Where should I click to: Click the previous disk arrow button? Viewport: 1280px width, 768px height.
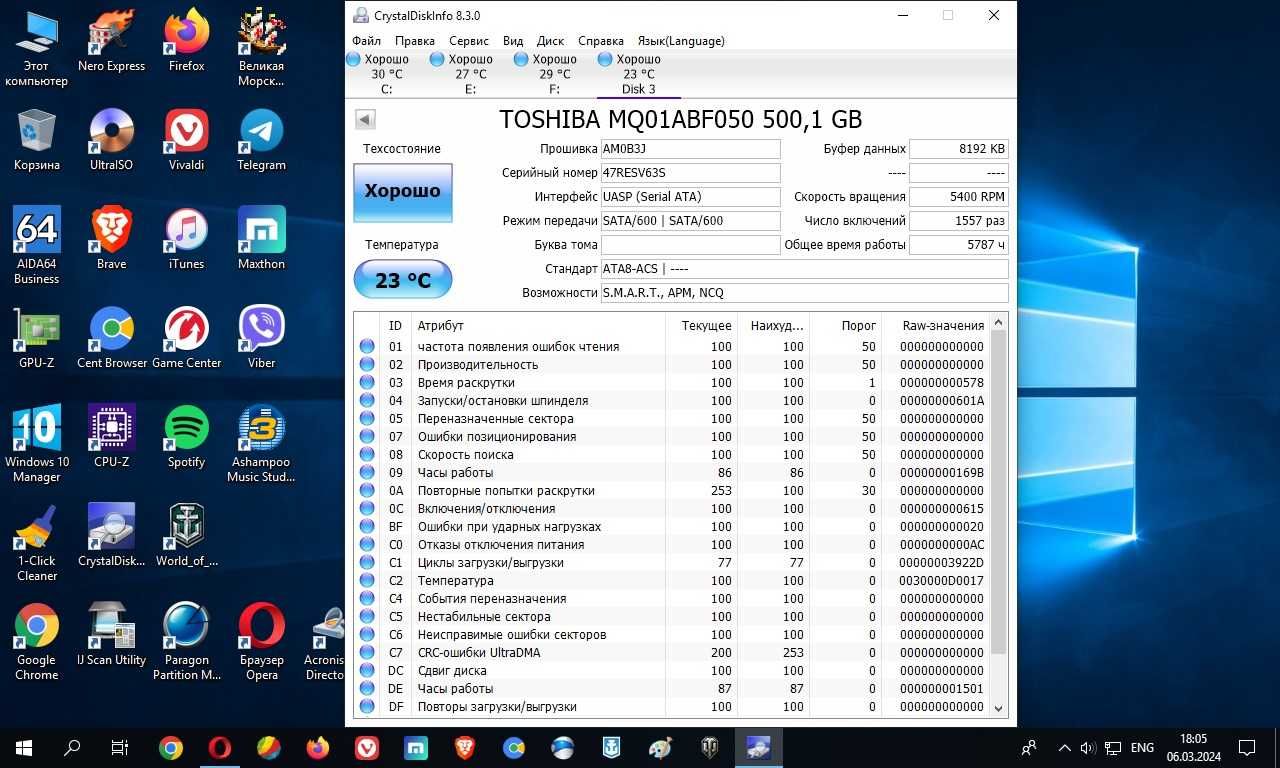pyautogui.click(x=365, y=120)
